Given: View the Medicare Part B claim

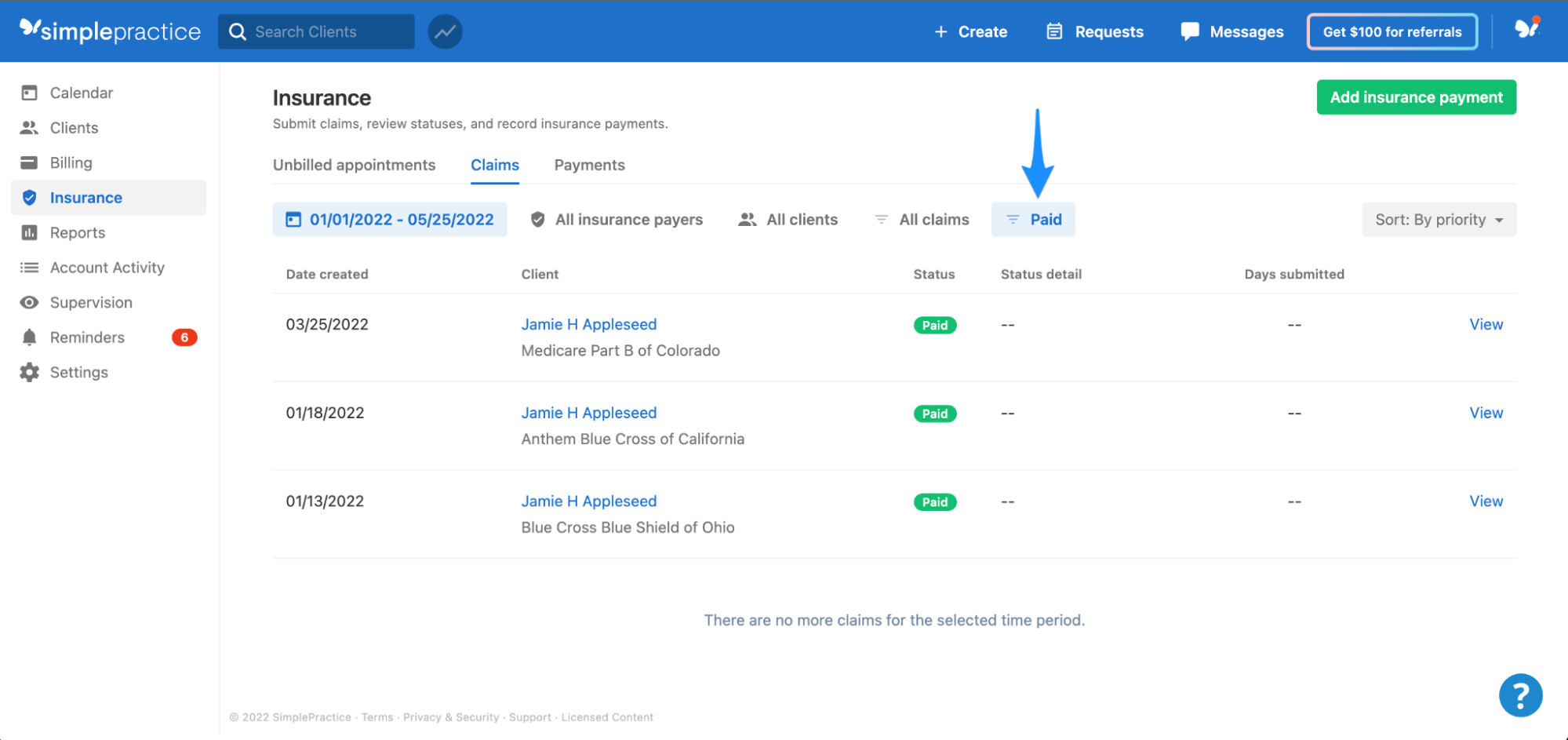Looking at the screenshot, I should 1486,324.
